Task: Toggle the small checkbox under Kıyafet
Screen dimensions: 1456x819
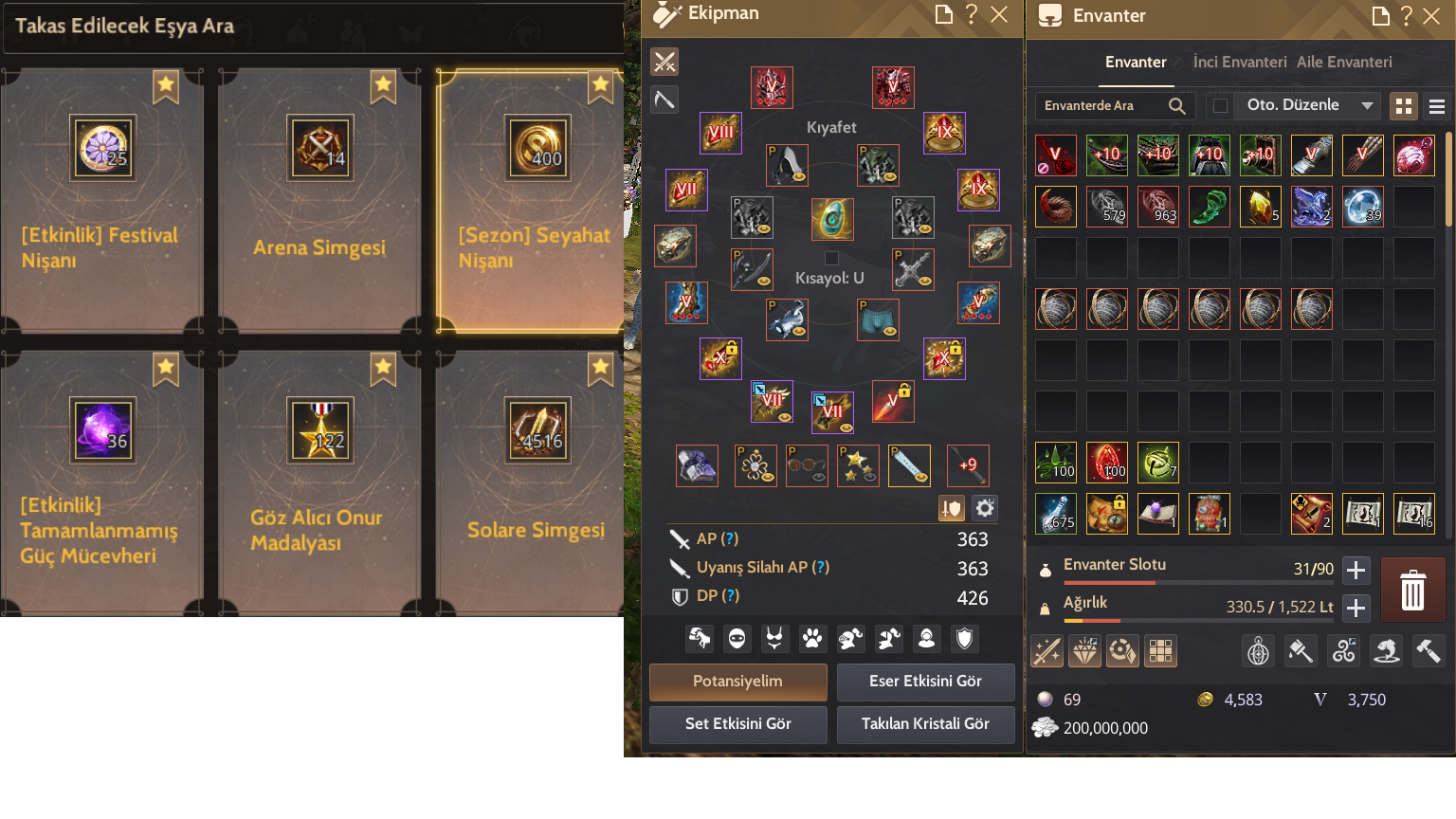Action: (x=831, y=259)
